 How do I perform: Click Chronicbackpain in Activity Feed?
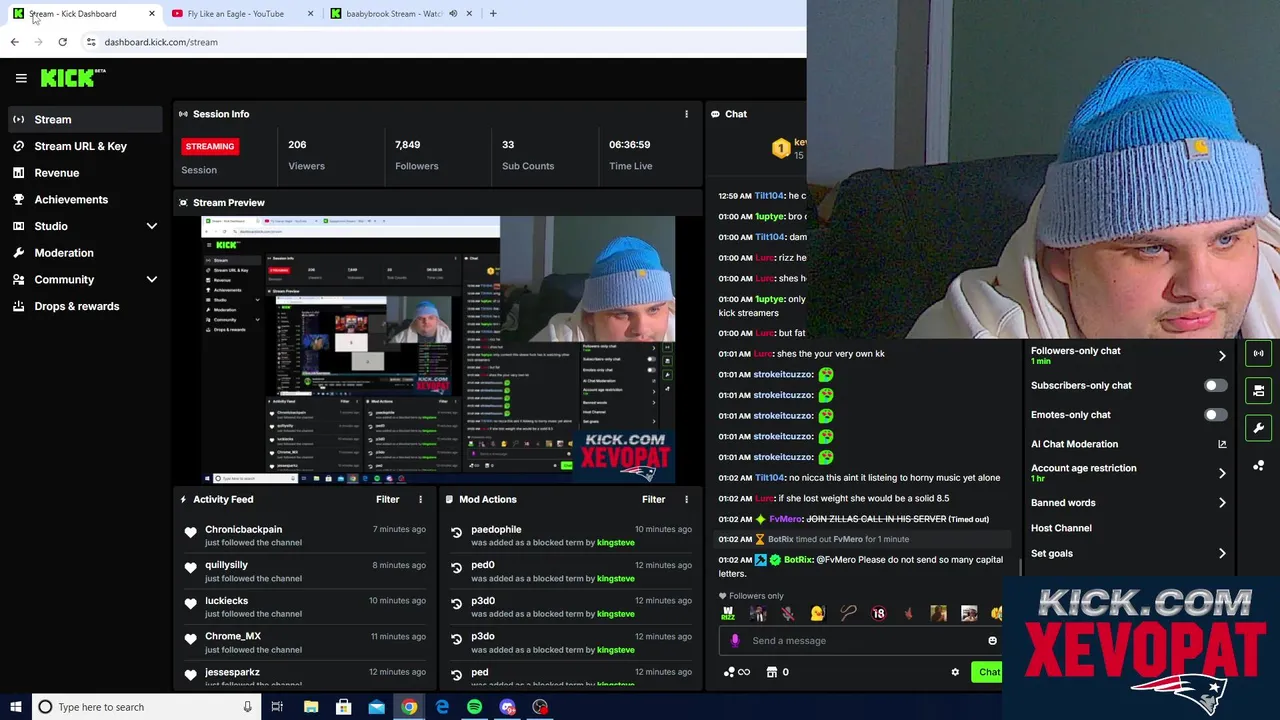coord(243,529)
